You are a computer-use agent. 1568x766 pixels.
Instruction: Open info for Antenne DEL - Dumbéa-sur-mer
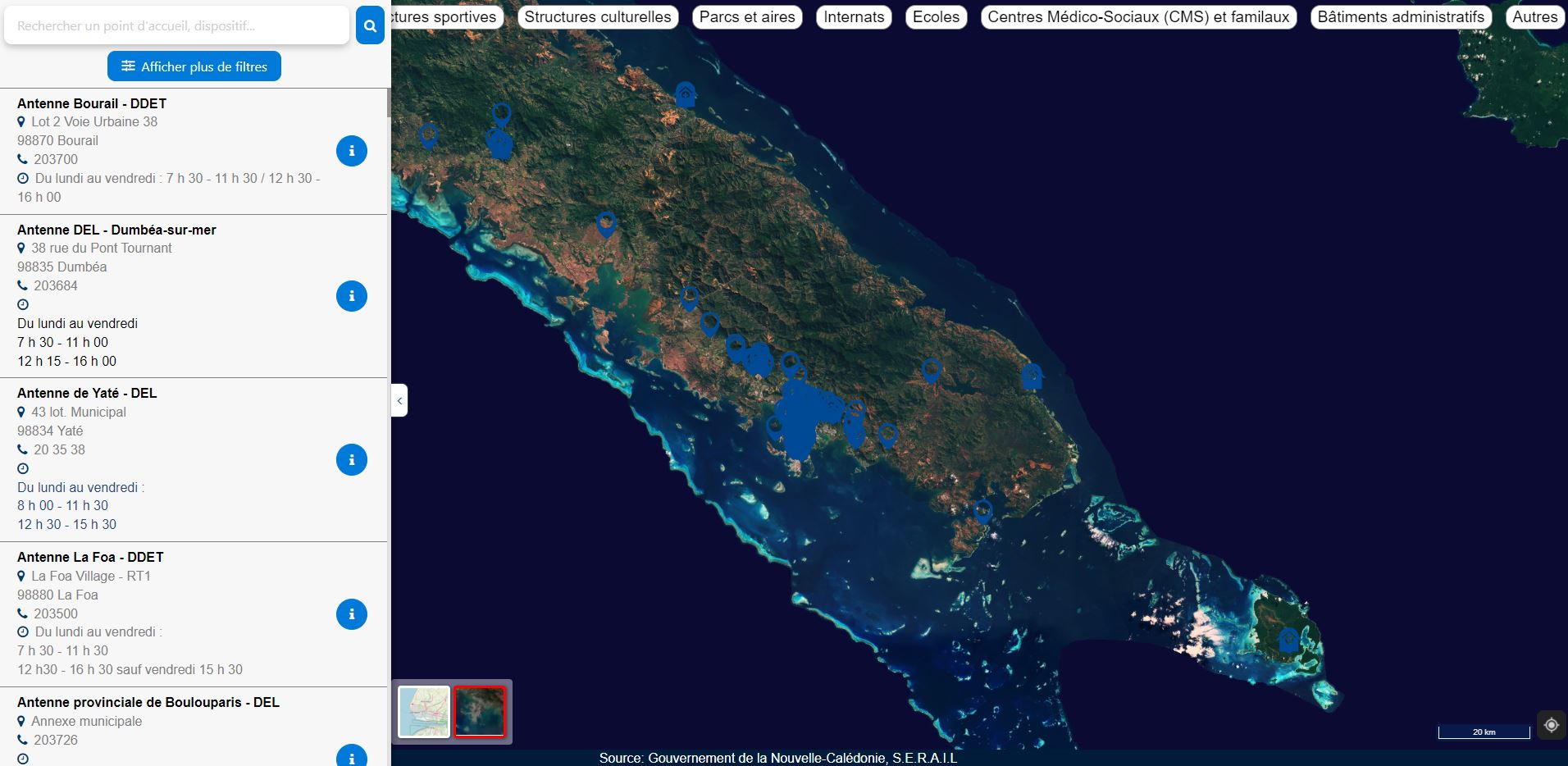coord(352,296)
